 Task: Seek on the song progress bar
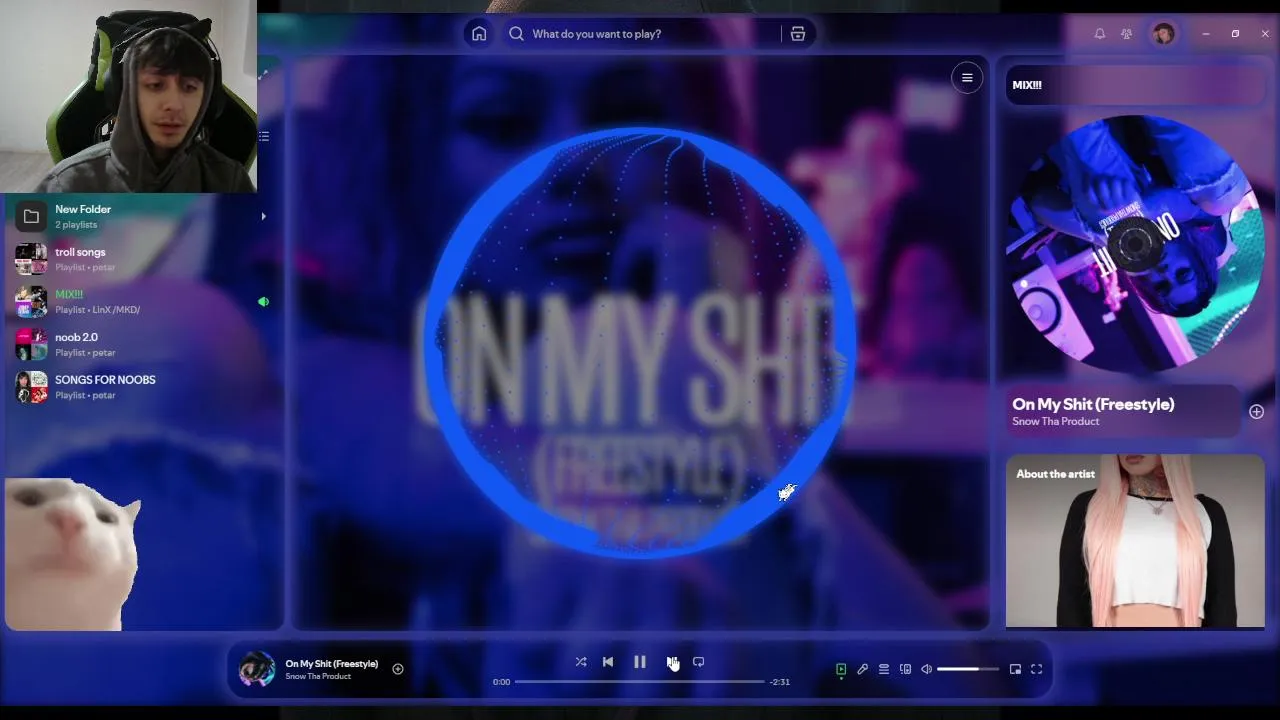click(640, 682)
